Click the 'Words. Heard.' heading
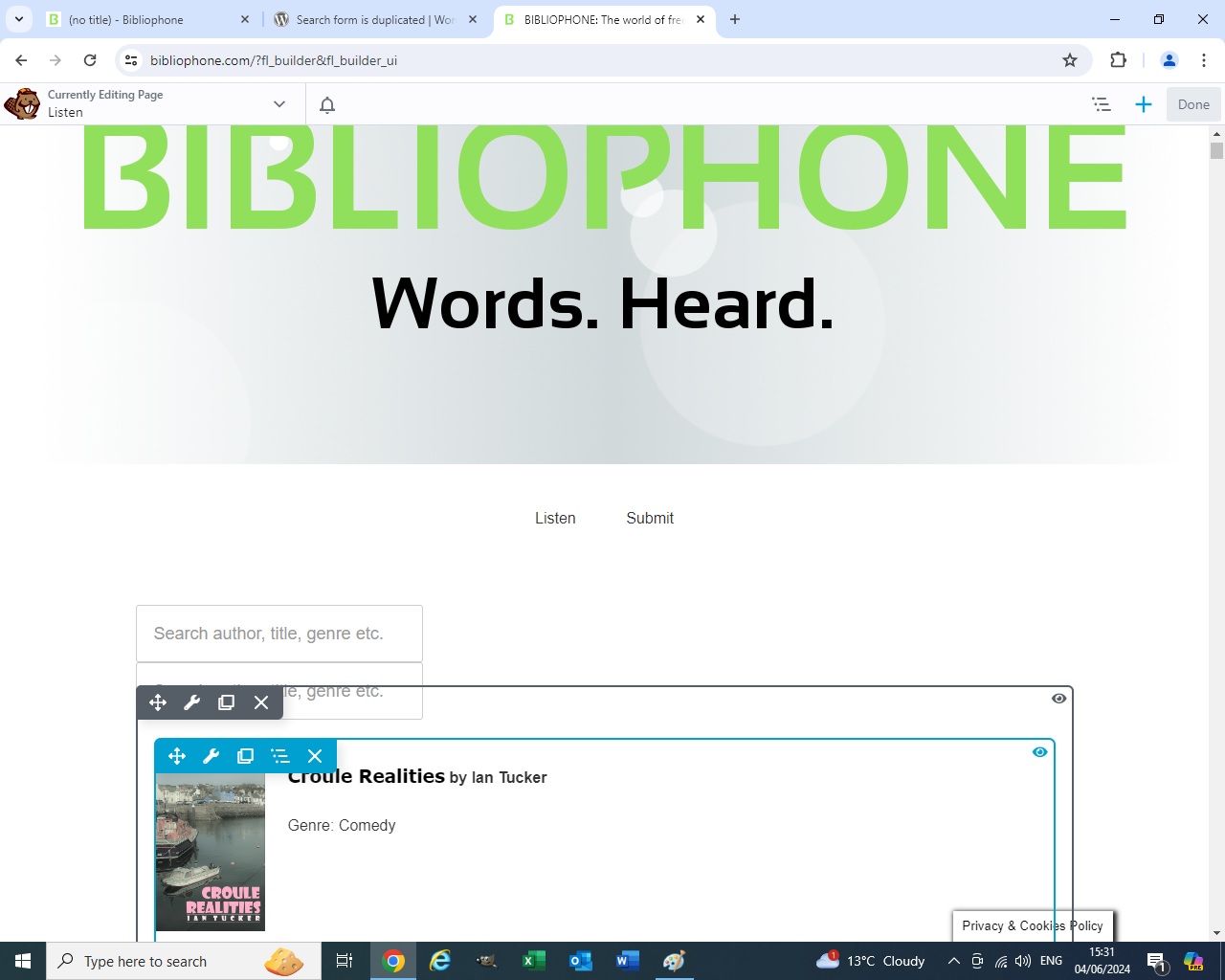 (x=603, y=303)
